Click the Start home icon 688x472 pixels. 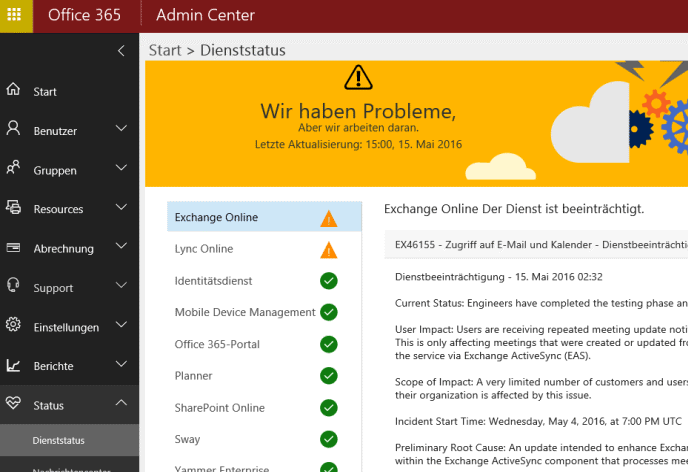13,89
